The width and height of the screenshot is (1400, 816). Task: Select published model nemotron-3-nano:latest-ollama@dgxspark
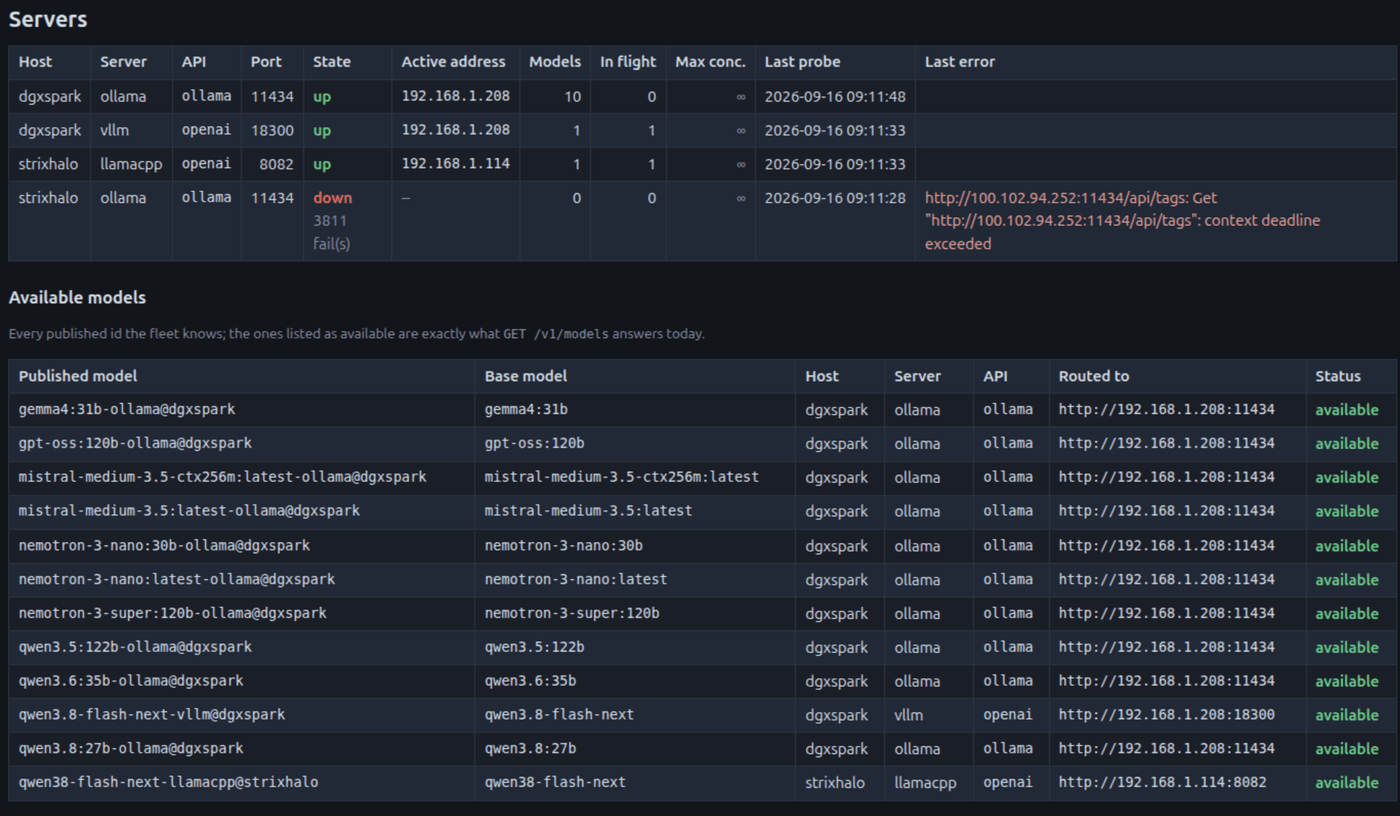[177, 579]
